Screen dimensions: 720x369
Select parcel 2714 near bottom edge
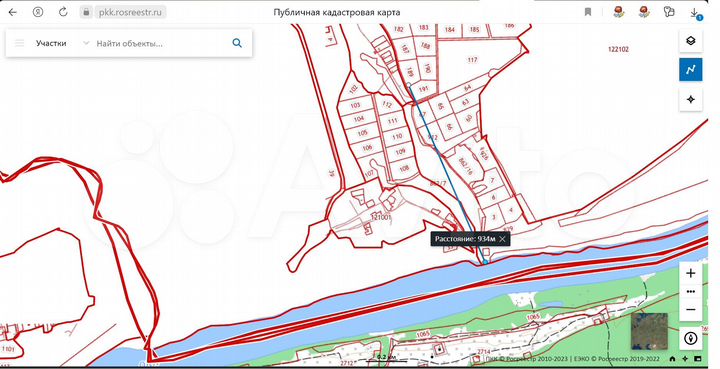[x=483, y=351]
